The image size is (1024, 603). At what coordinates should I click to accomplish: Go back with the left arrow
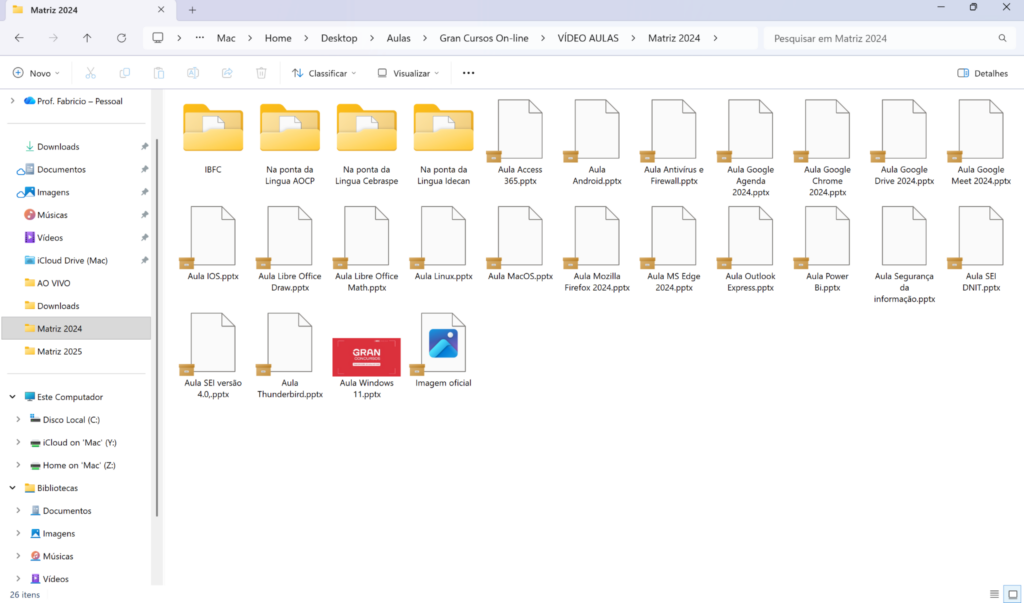pos(19,38)
